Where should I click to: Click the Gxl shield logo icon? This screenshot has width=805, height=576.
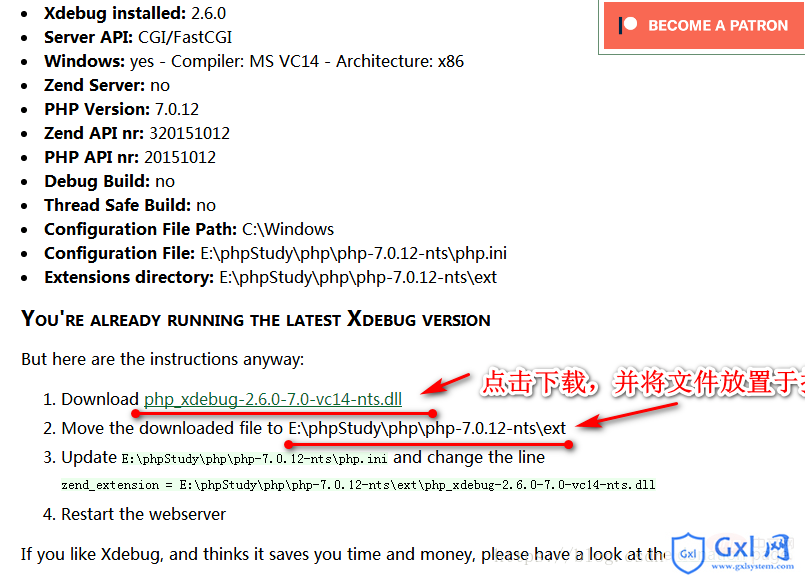tap(688, 553)
